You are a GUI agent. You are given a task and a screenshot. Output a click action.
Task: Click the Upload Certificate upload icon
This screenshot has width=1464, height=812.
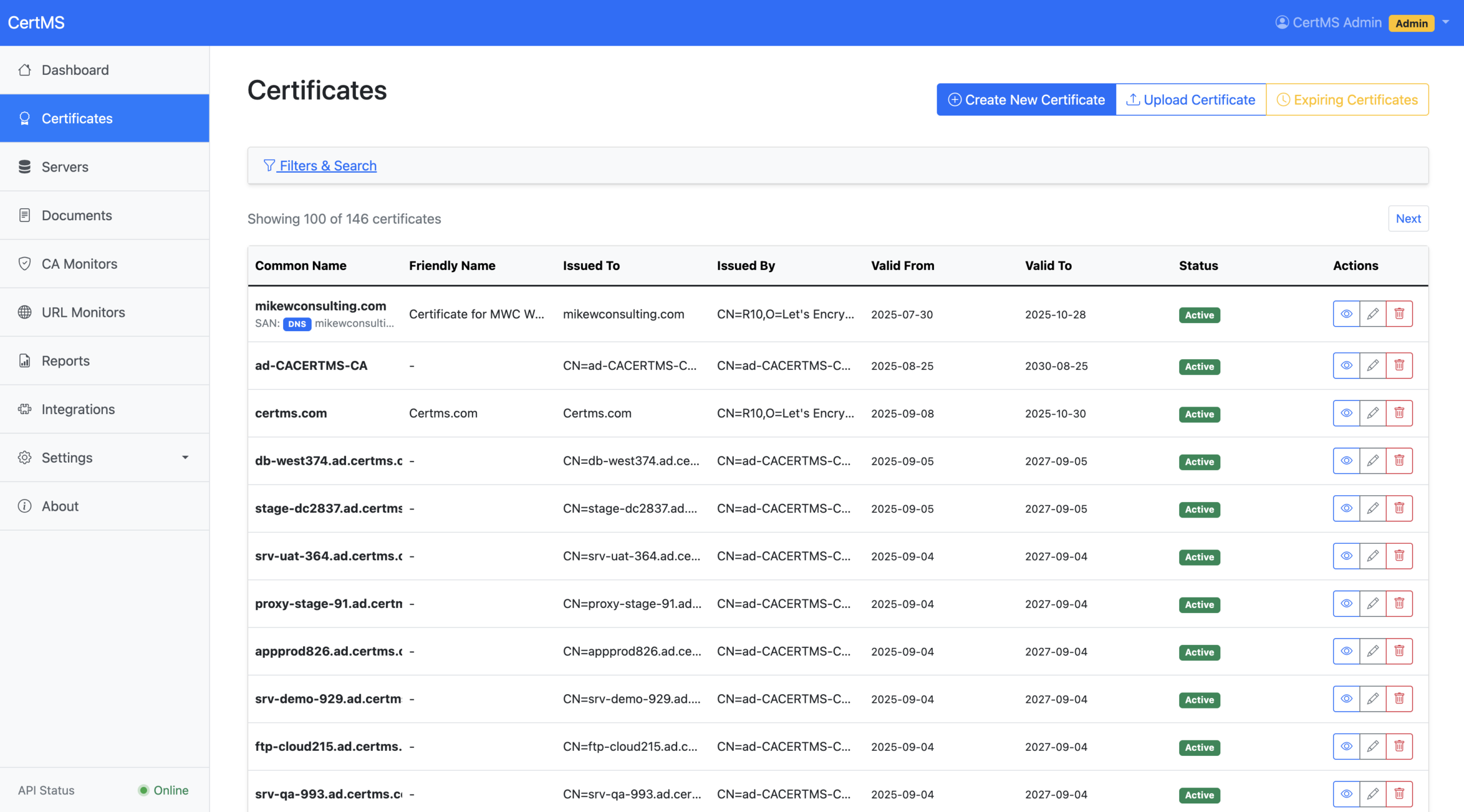1133,99
